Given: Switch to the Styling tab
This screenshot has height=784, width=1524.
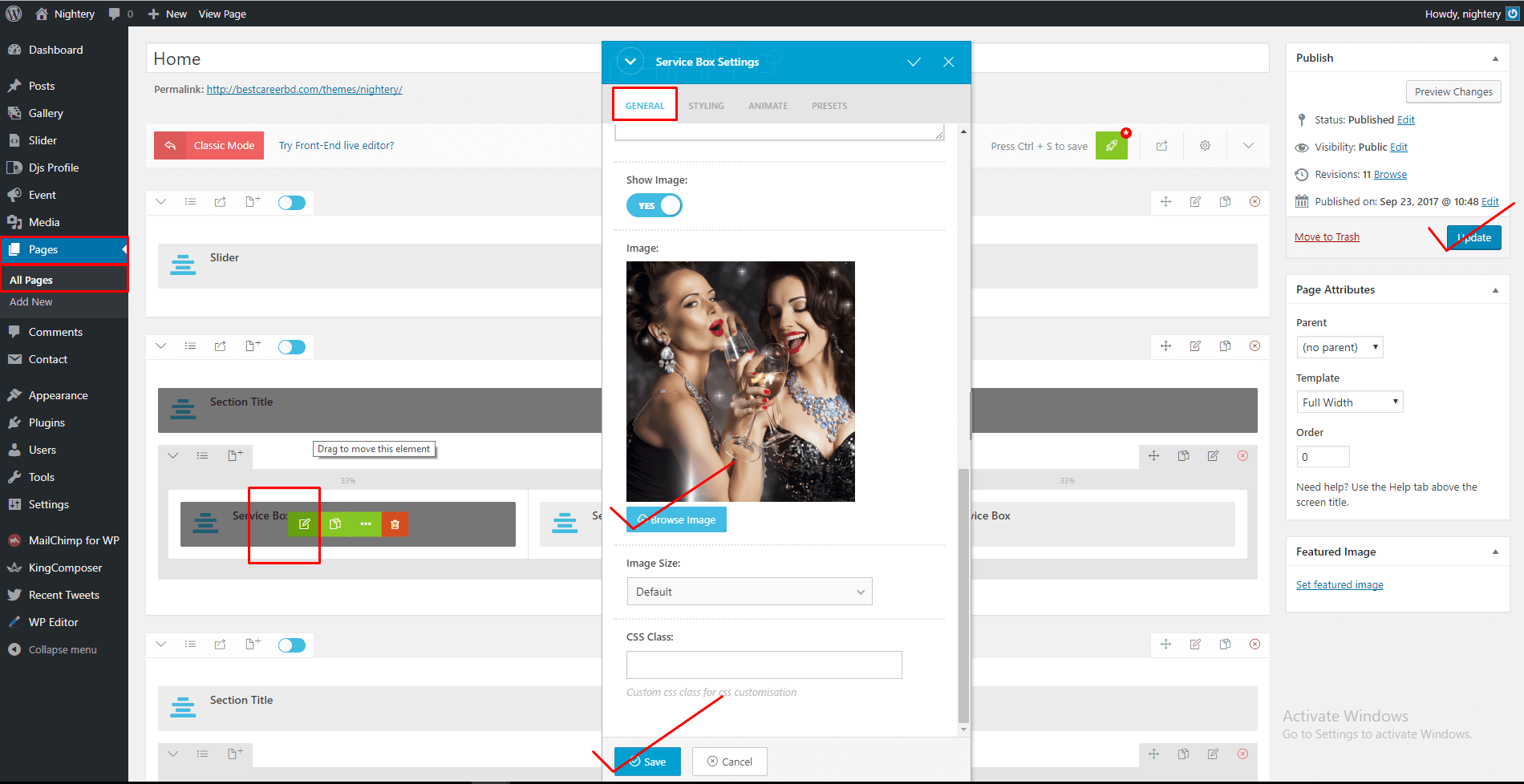Looking at the screenshot, I should 706,106.
